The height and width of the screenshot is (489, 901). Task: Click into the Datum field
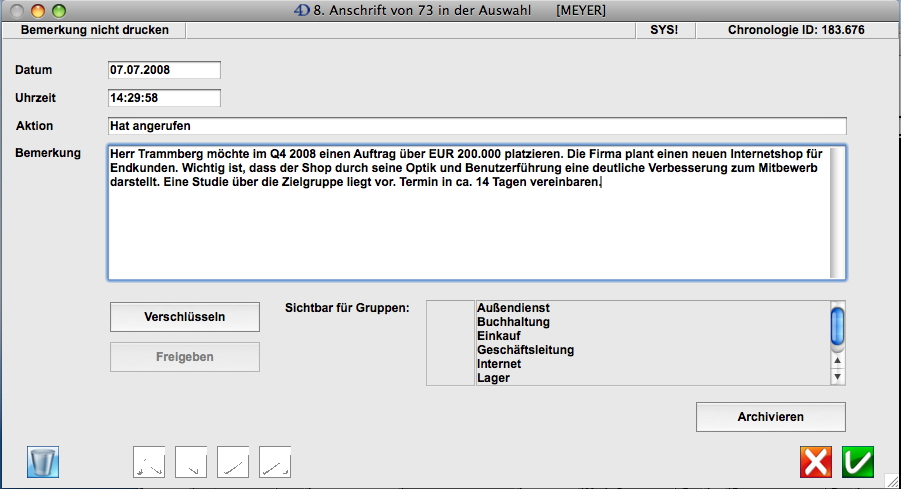[164, 70]
